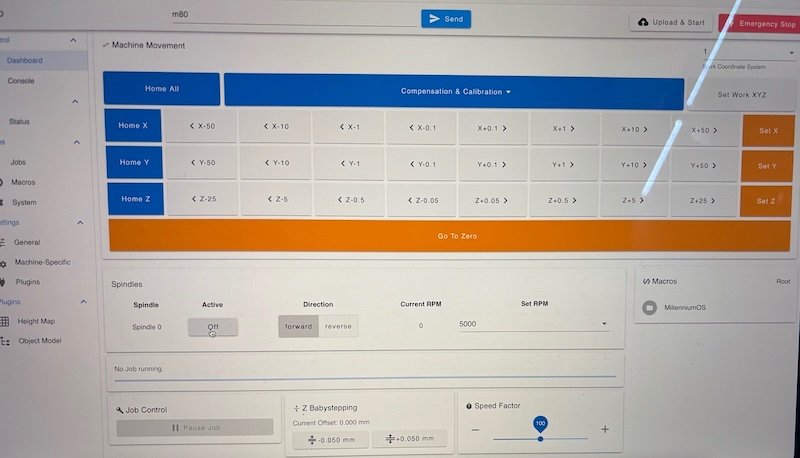Select reverse spindle direction

pos(338,326)
